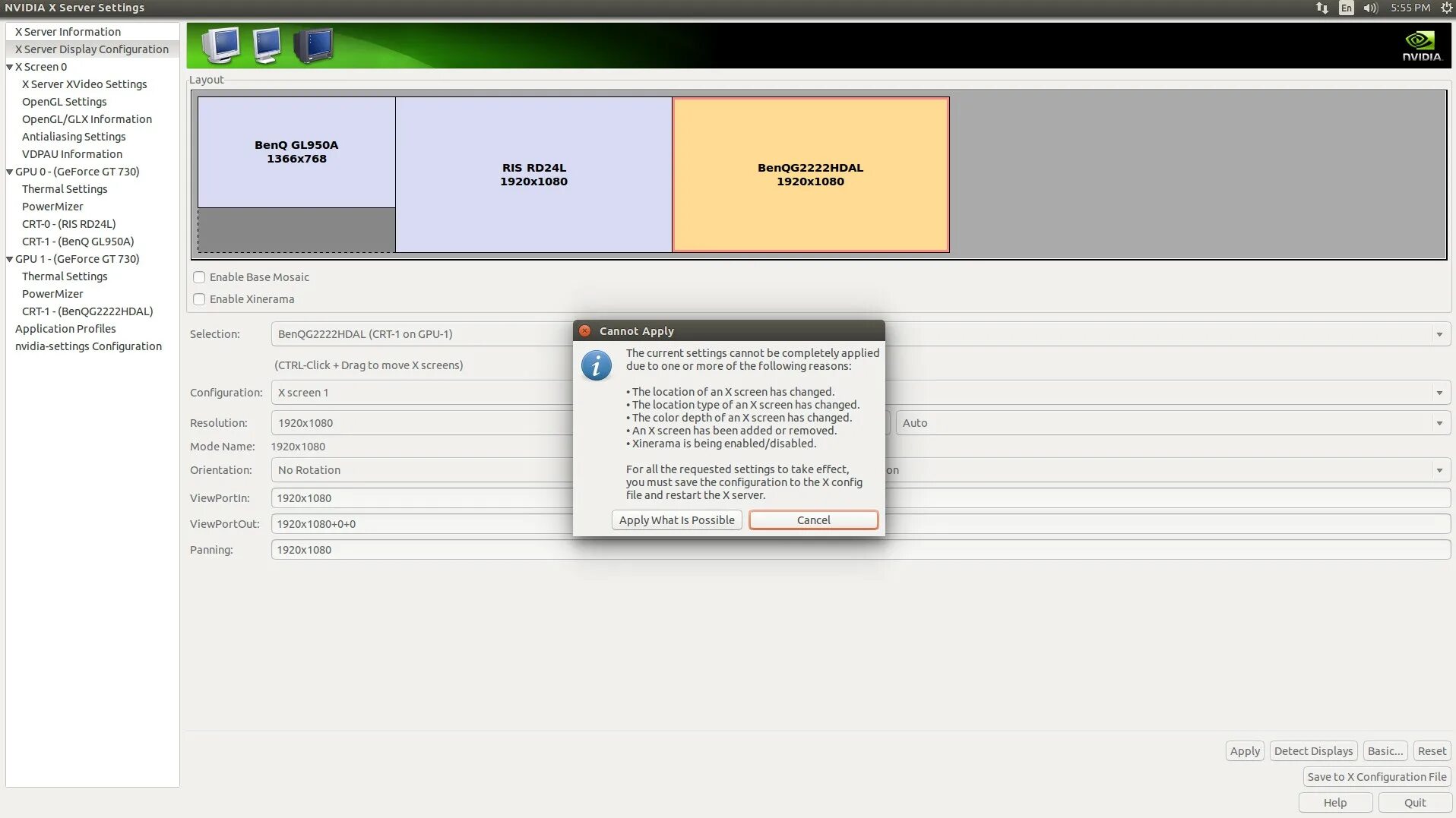Open Application Profiles page
Viewport: 1456px width, 818px height.
pos(65,329)
